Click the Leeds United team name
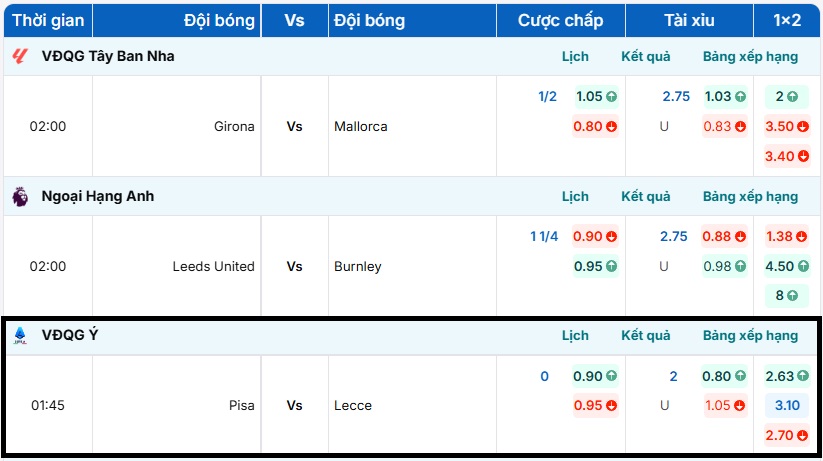This screenshot has height=461, width=823. pos(214,266)
